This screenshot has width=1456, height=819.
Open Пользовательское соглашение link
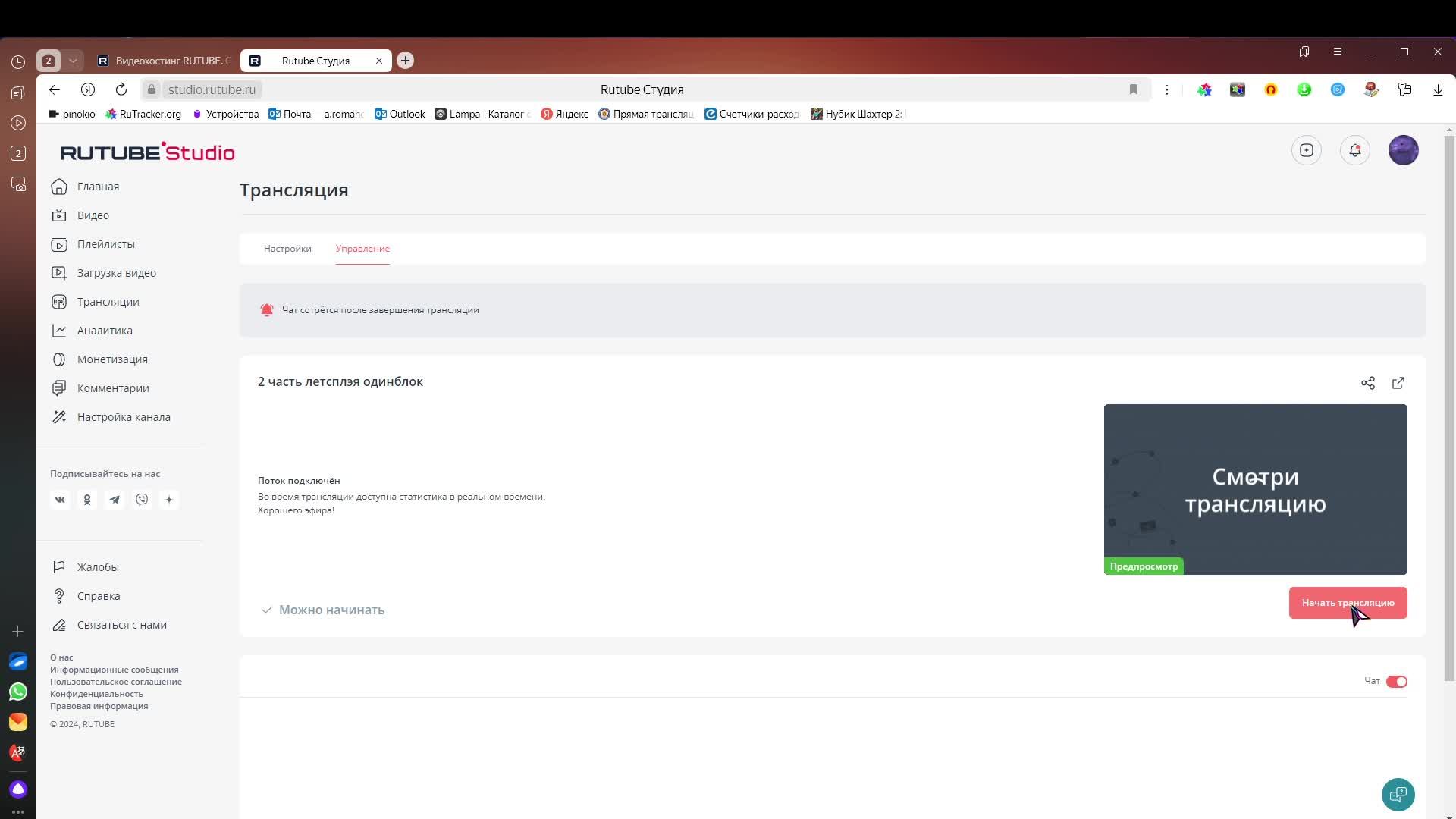(x=116, y=682)
